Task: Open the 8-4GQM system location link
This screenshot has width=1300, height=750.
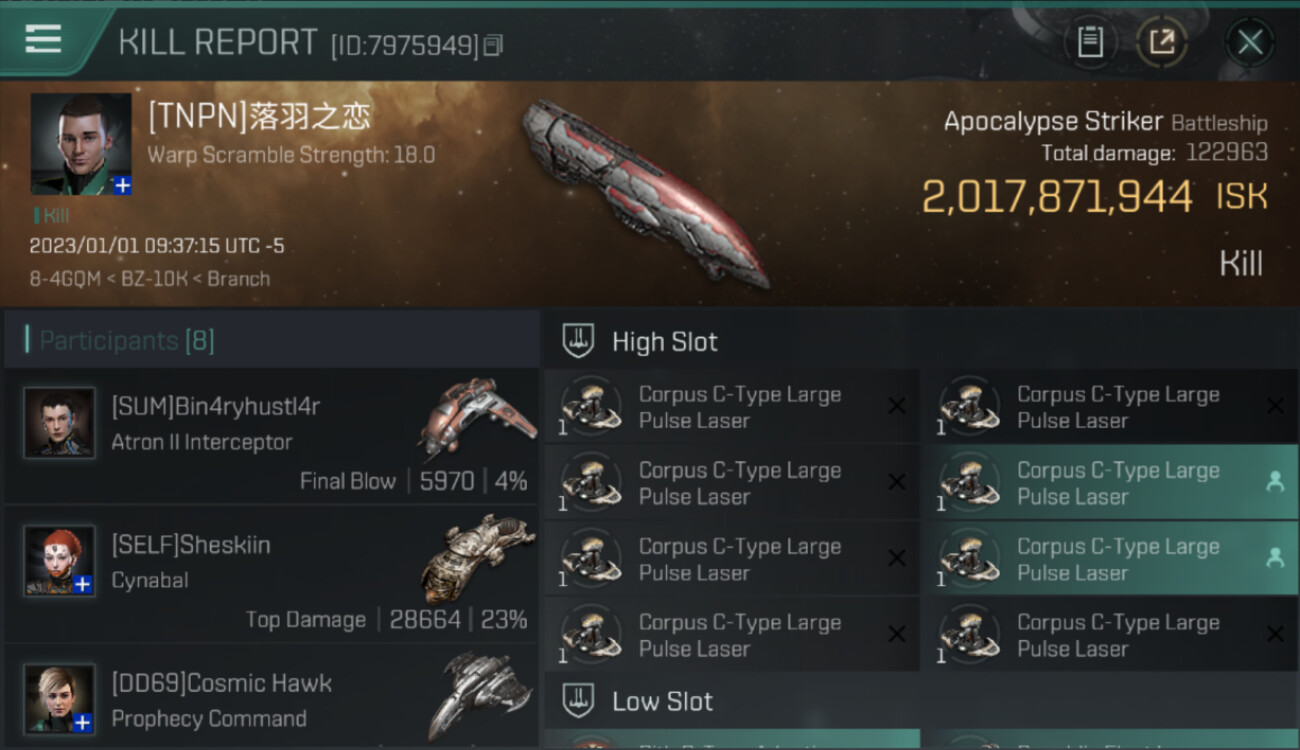Action: click(65, 279)
